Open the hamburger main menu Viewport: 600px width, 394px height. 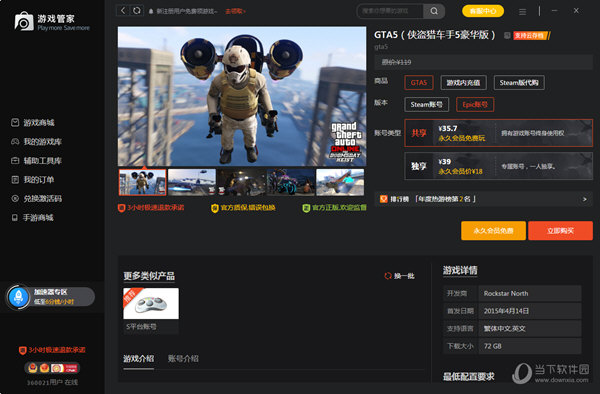(522, 12)
